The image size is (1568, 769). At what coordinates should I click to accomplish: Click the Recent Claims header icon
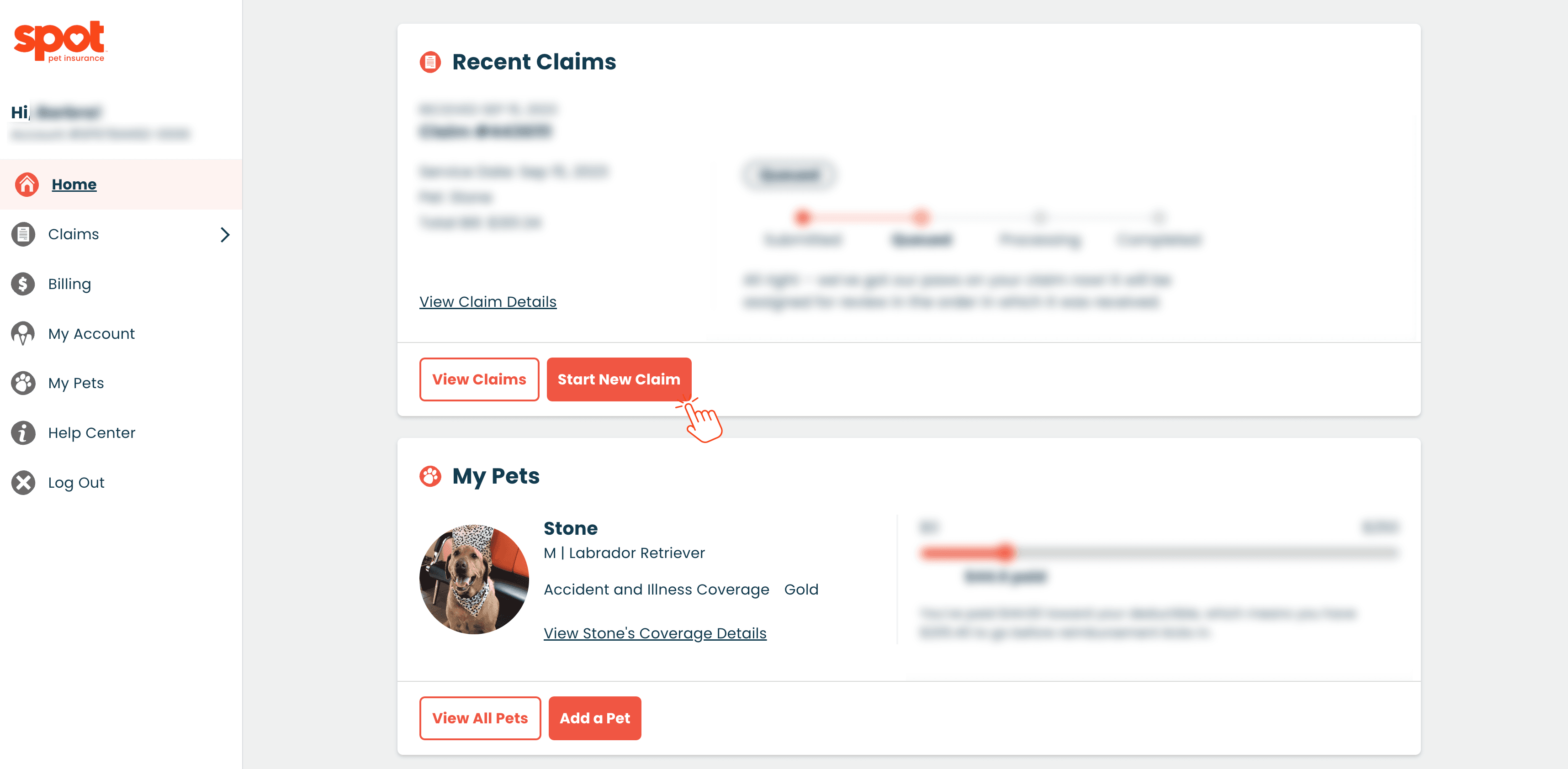coord(431,62)
